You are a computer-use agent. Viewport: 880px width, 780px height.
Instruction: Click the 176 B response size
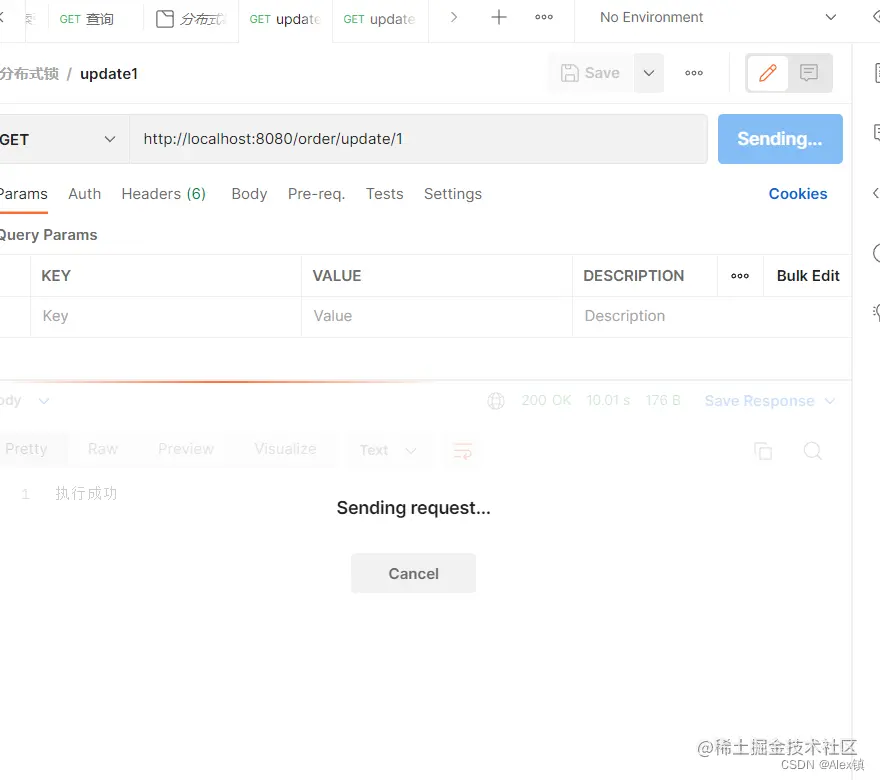click(x=663, y=401)
